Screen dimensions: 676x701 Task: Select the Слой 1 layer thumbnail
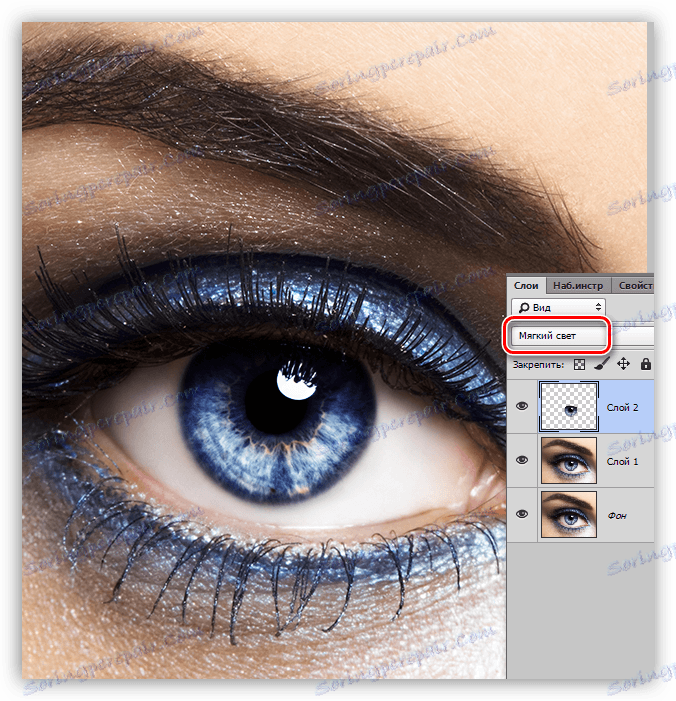[x=569, y=460]
